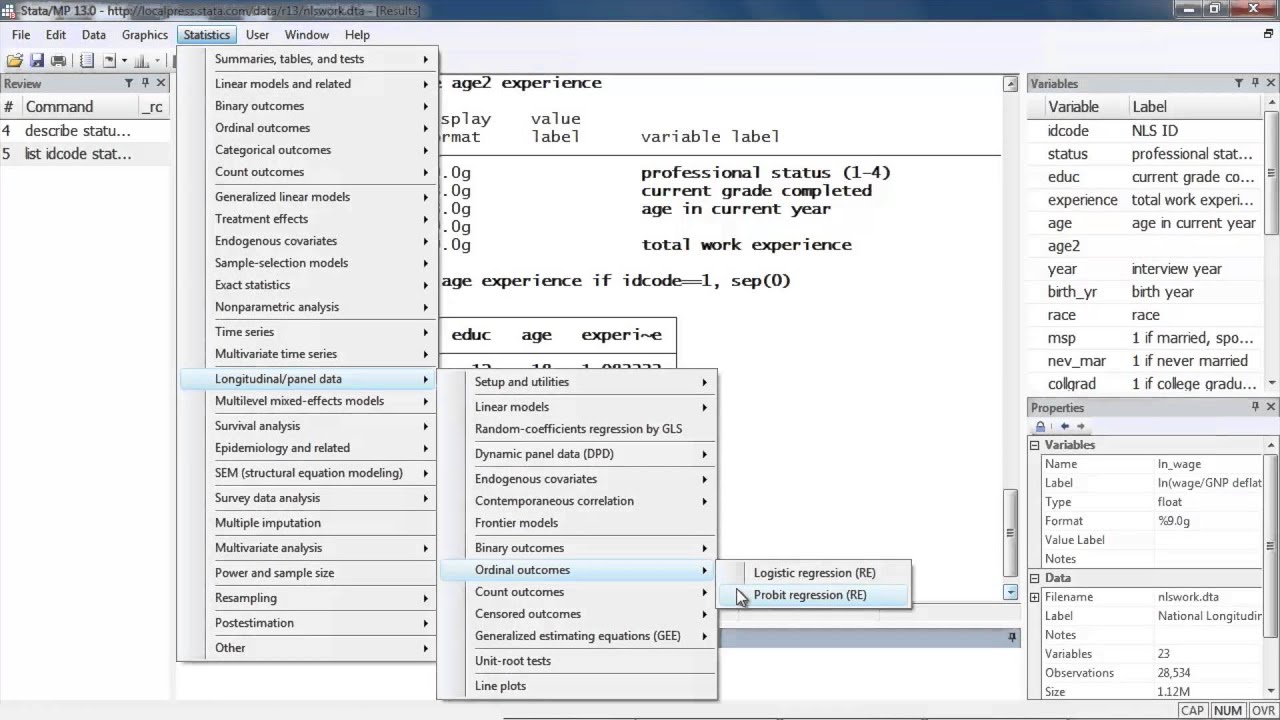This screenshot has height=720, width=1280.
Task: Click the Results window scroll-down arrow
Action: point(1010,593)
